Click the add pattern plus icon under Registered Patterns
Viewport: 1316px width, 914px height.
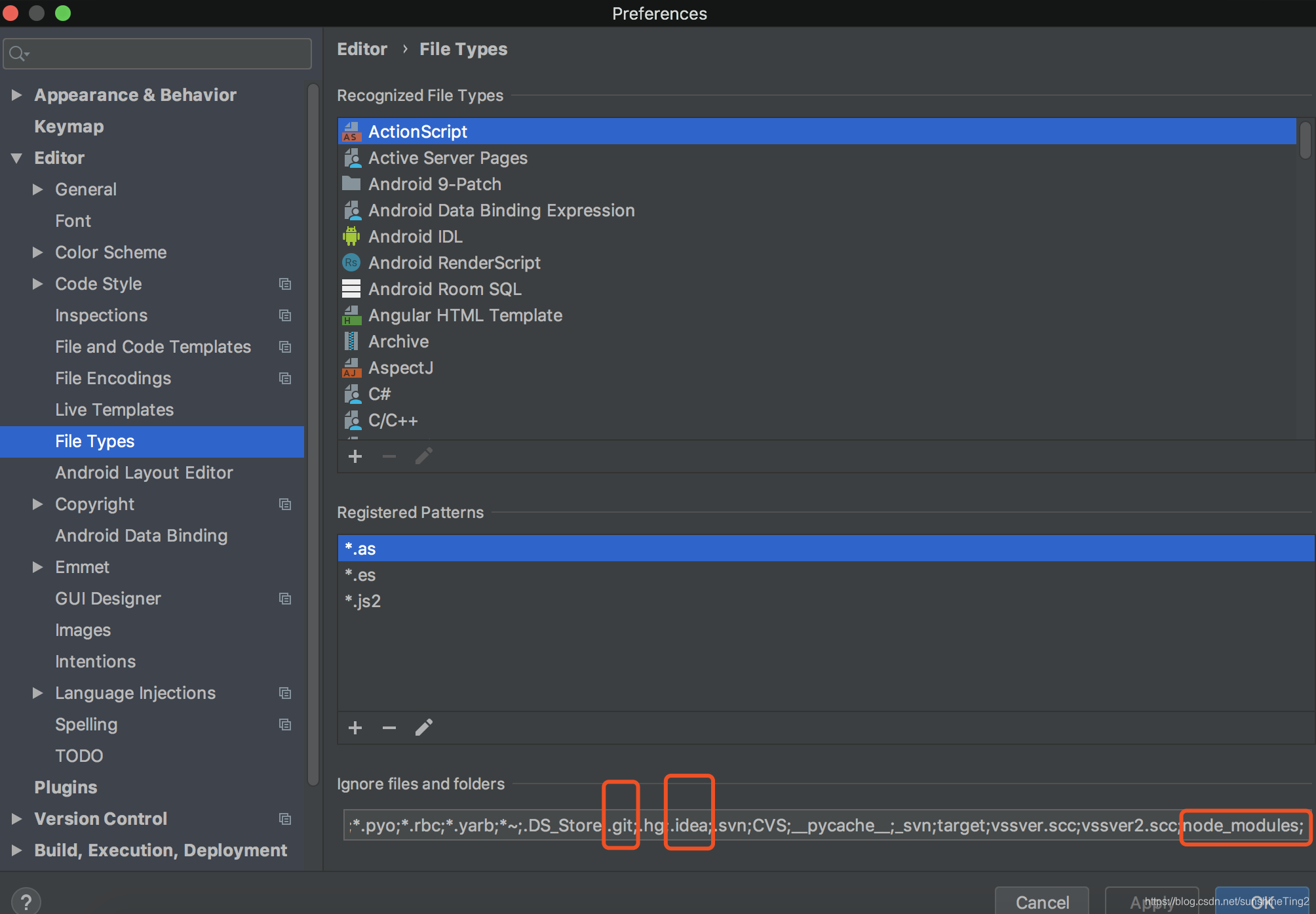point(355,728)
